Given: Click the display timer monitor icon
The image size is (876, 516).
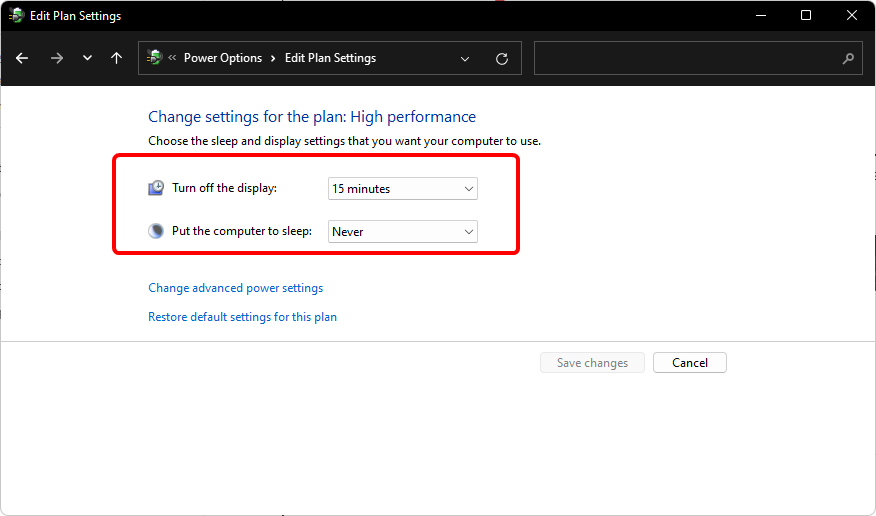Looking at the screenshot, I should (x=156, y=188).
